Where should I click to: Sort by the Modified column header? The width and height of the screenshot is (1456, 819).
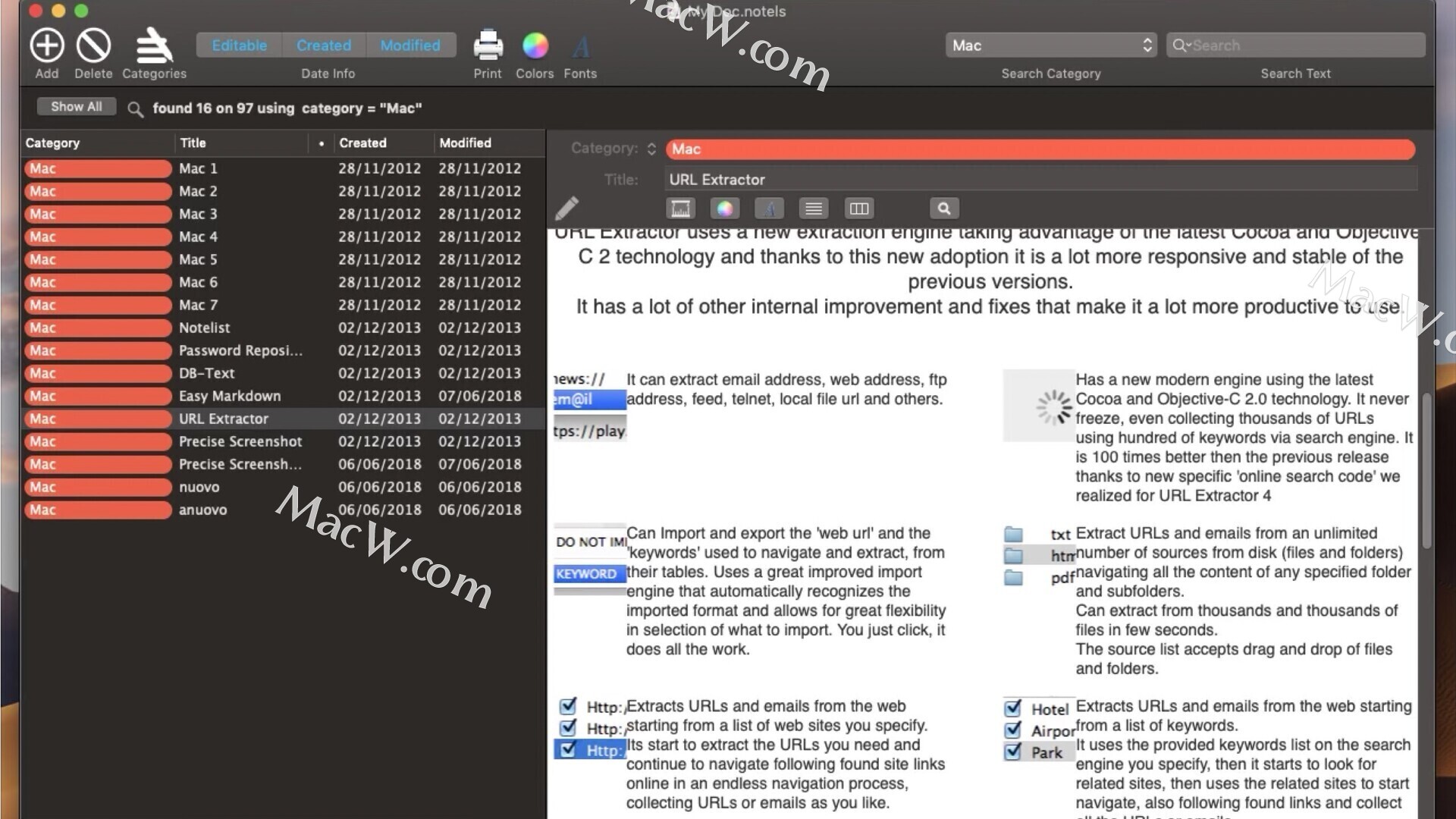[x=488, y=143]
